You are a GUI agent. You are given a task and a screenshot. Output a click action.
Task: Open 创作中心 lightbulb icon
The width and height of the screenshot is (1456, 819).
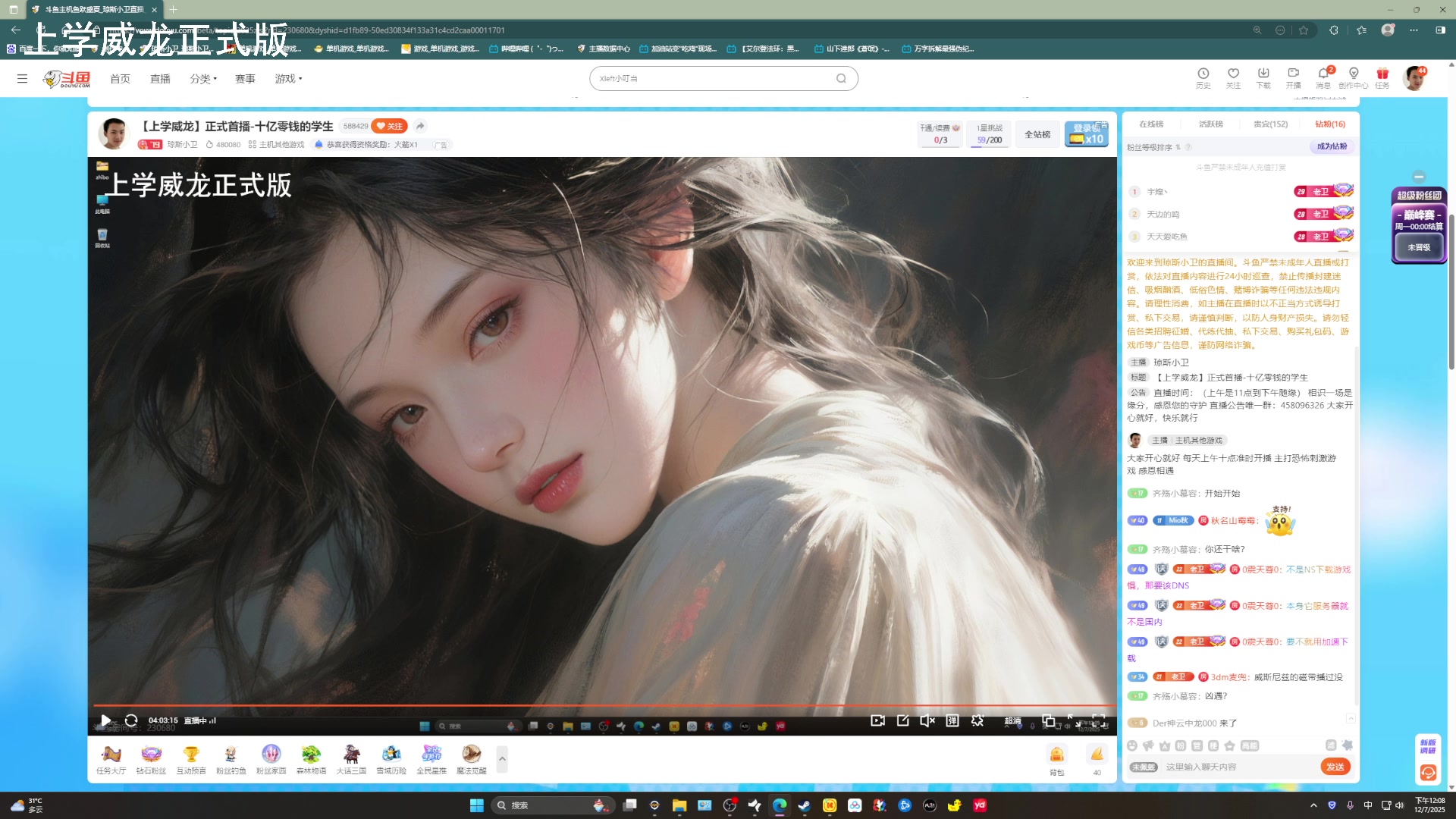coord(1354,74)
